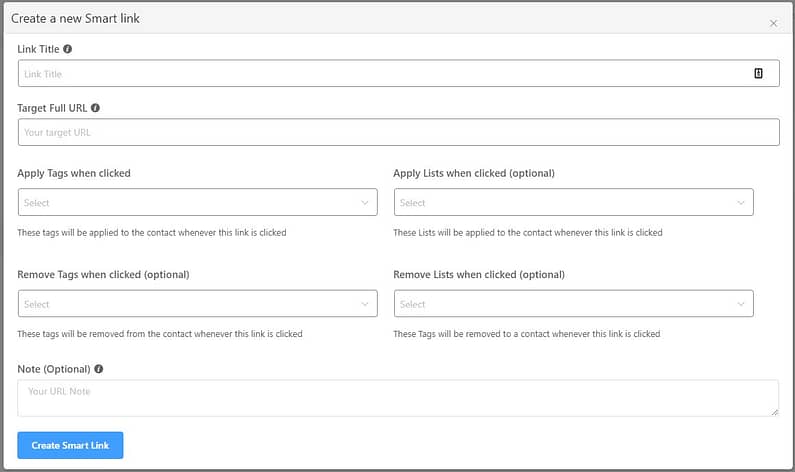Screen dimensions: 795x472
Task: Open the Remove Tags when clicked dropdown
Action: 198,304
